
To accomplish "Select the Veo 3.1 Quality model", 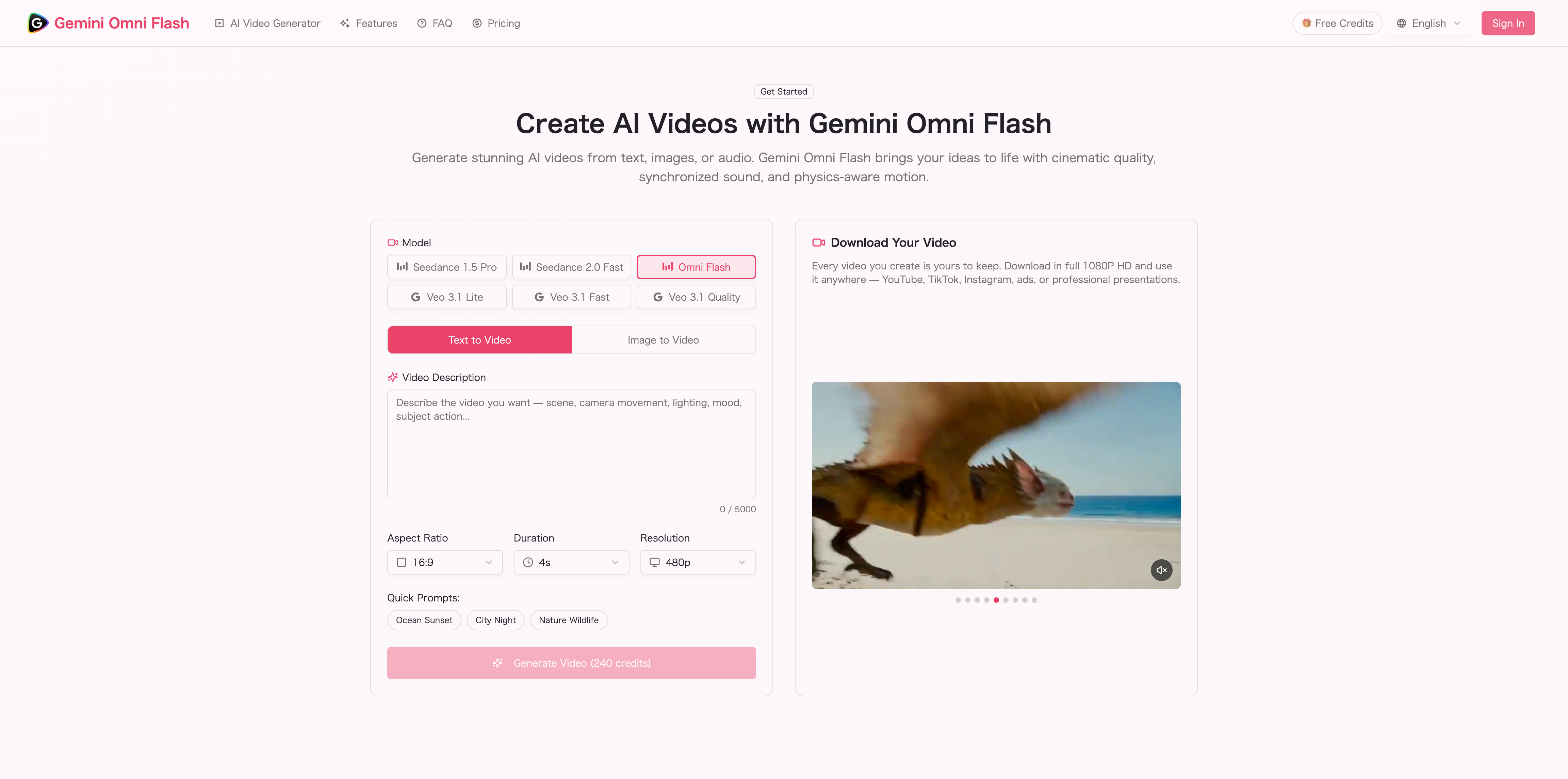I will pos(696,297).
